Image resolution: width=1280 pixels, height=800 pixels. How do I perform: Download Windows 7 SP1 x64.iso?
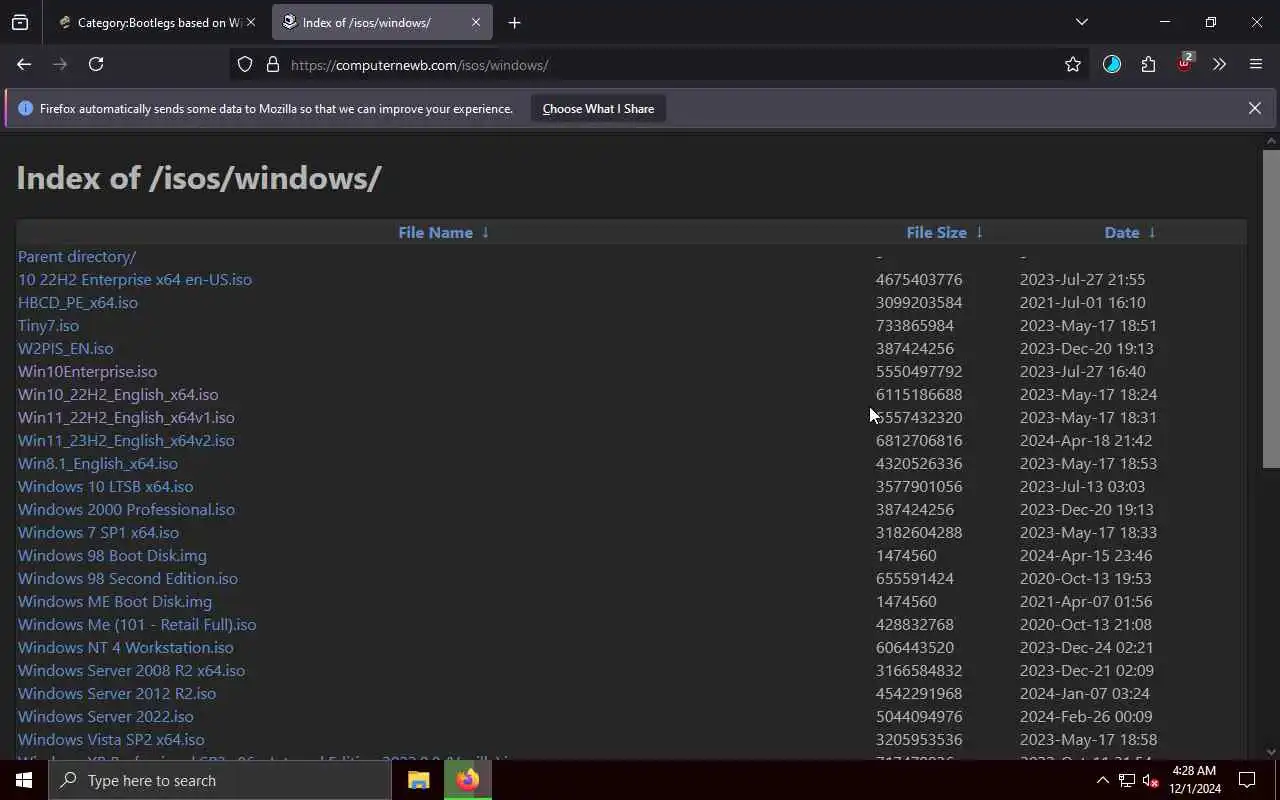click(98, 532)
